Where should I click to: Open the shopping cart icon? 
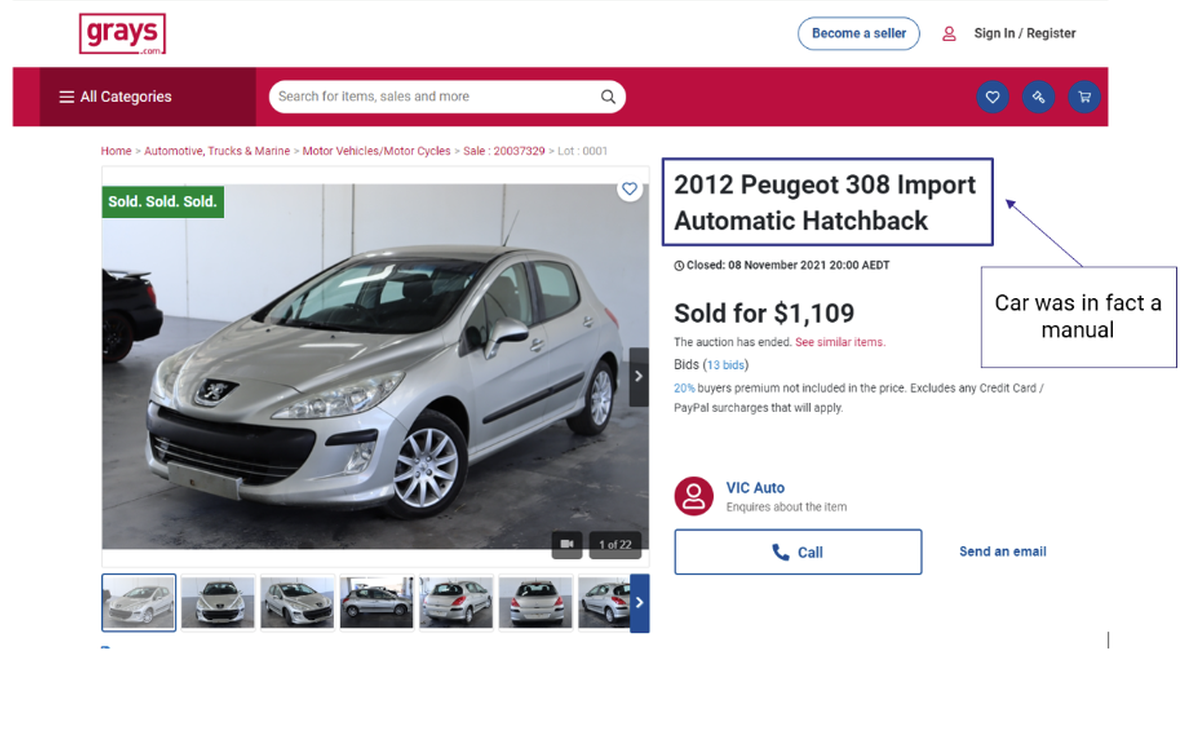[x=1085, y=97]
